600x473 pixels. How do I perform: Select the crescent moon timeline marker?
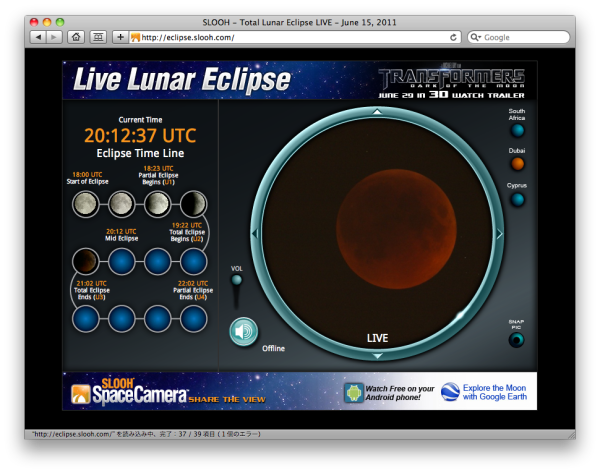point(193,204)
